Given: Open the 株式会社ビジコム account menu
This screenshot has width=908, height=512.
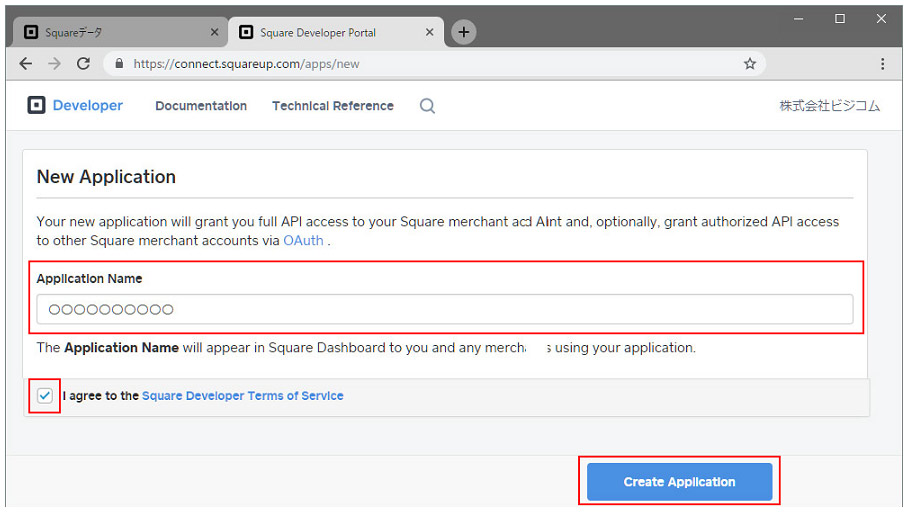Looking at the screenshot, I should (829, 106).
